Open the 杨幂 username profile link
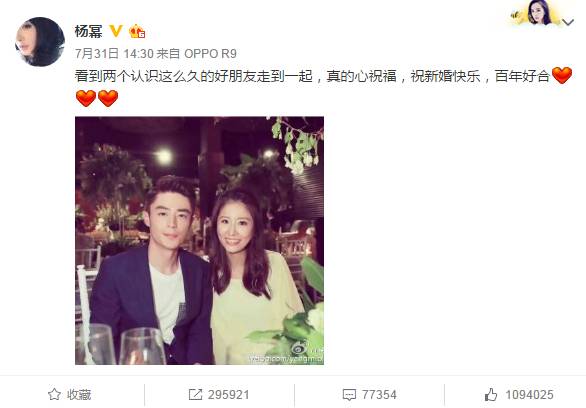The image size is (586, 408). pos(89,31)
